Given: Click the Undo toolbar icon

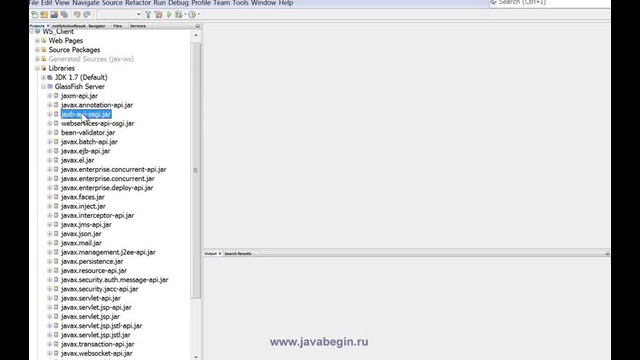Looking at the screenshot, I should click(x=77, y=15).
